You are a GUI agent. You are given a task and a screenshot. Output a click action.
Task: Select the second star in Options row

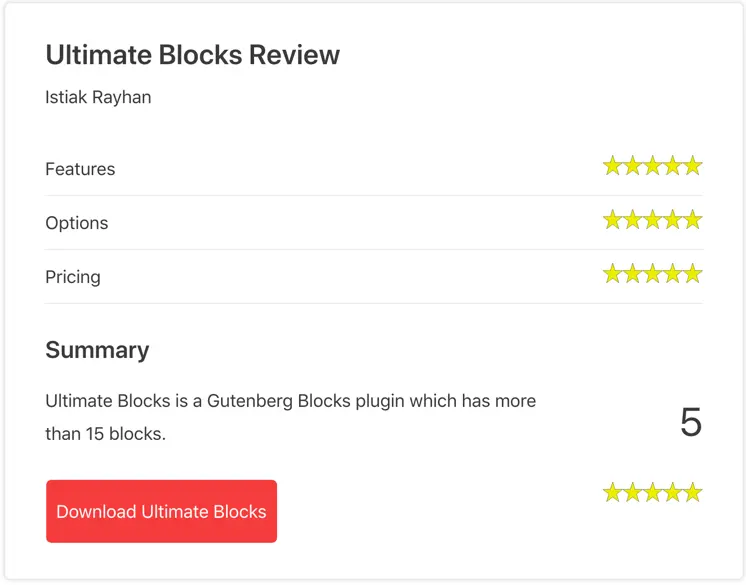tap(633, 220)
